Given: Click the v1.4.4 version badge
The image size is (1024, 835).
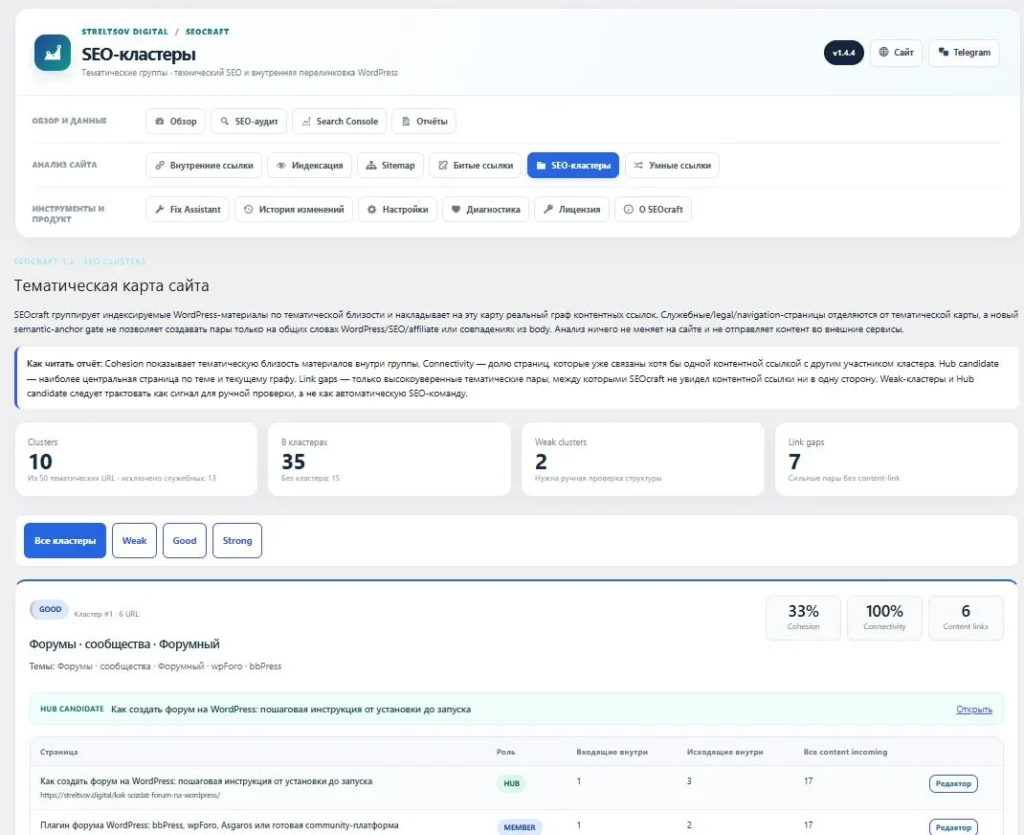Looking at the screenshot, I should coord(844,53).
